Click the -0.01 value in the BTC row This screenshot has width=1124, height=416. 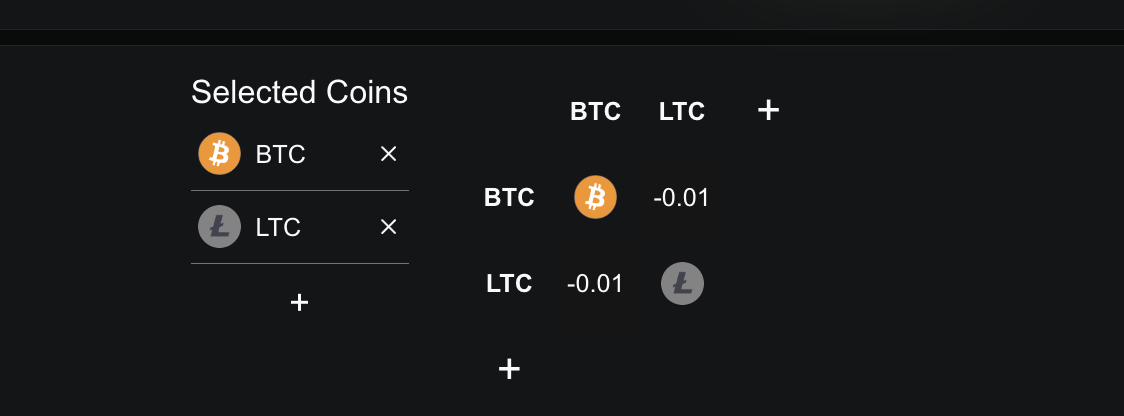click(x=682, y=198)
